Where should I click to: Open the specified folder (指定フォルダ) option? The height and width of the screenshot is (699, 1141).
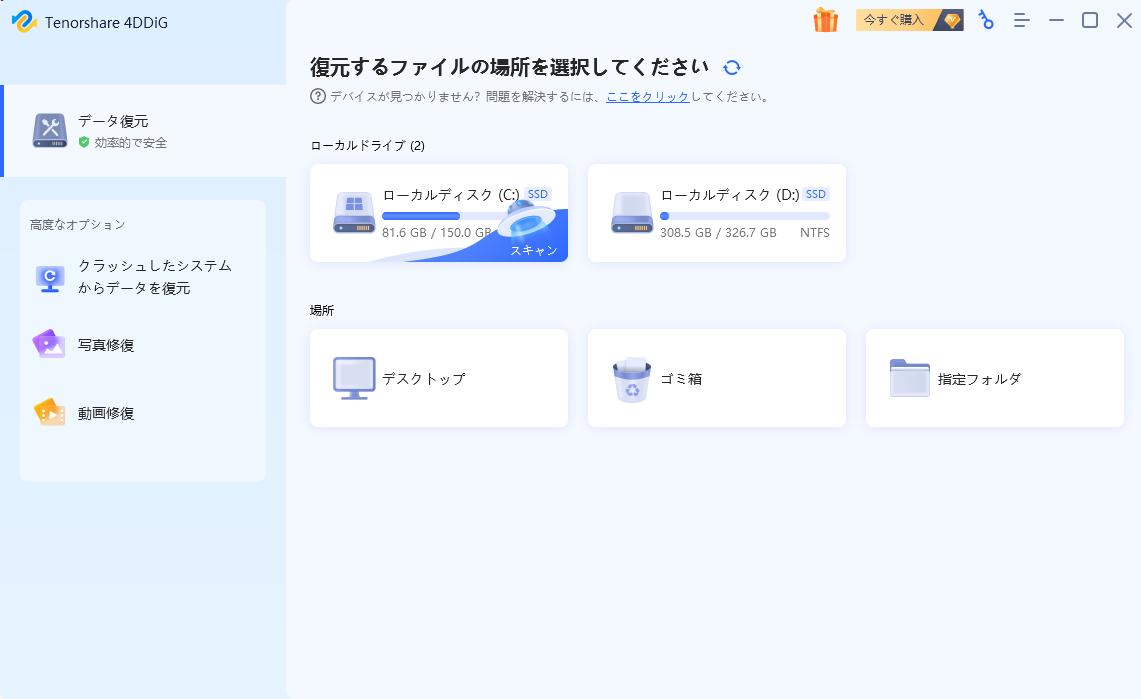click(994, 378)
